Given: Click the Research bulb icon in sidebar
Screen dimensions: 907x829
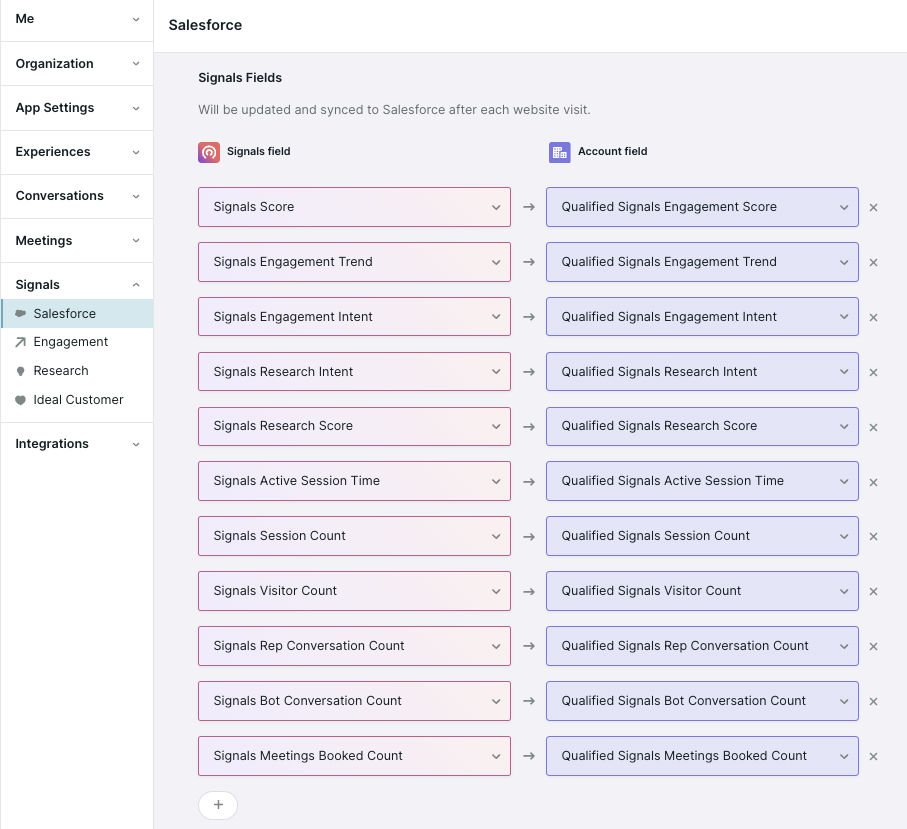Looking at the screenshot, I should pos(20,371).
